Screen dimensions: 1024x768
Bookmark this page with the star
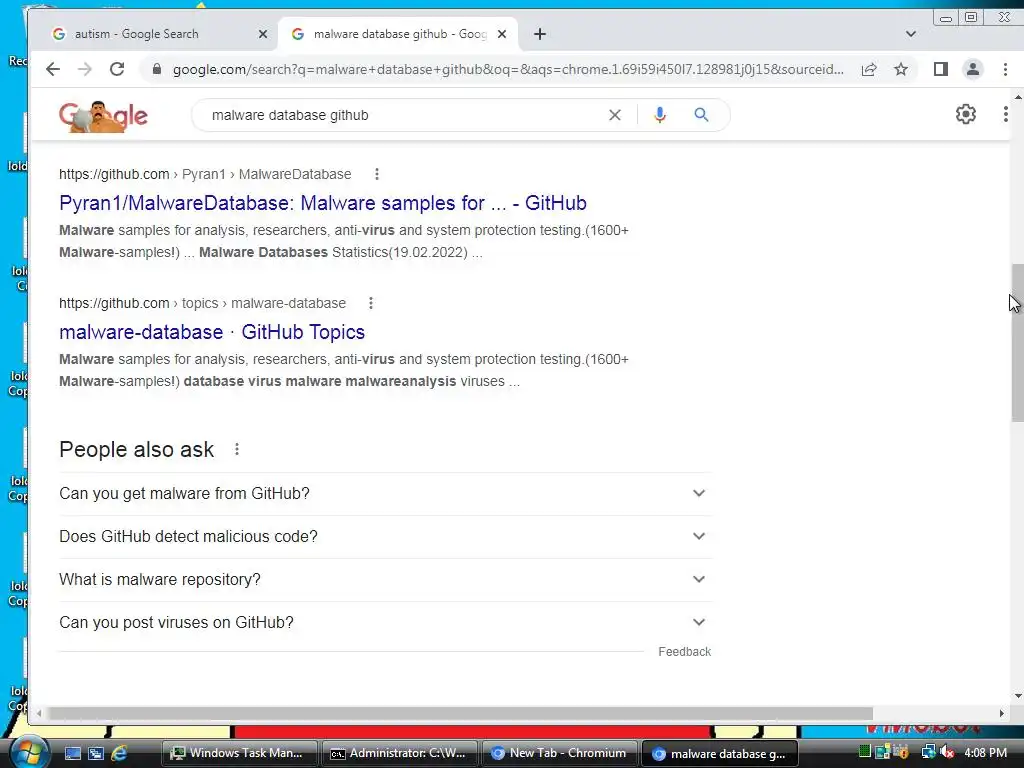pyautogui.click(x=901, y=69)
